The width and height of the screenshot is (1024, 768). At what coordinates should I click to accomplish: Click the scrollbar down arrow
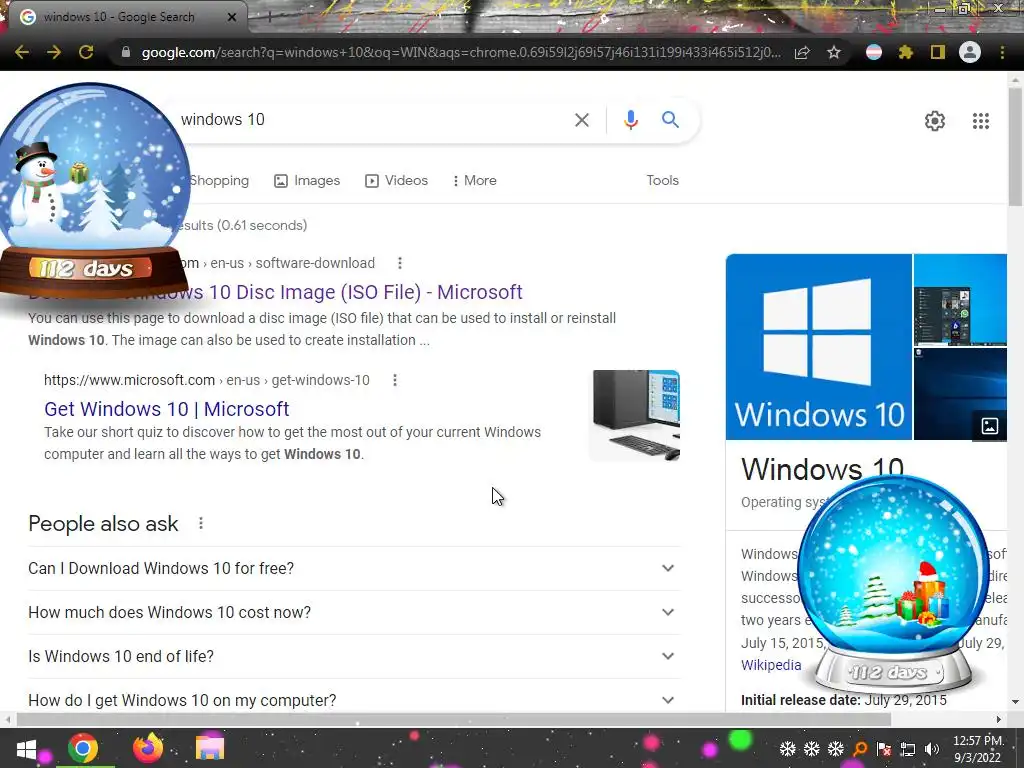click(1015, 703)
